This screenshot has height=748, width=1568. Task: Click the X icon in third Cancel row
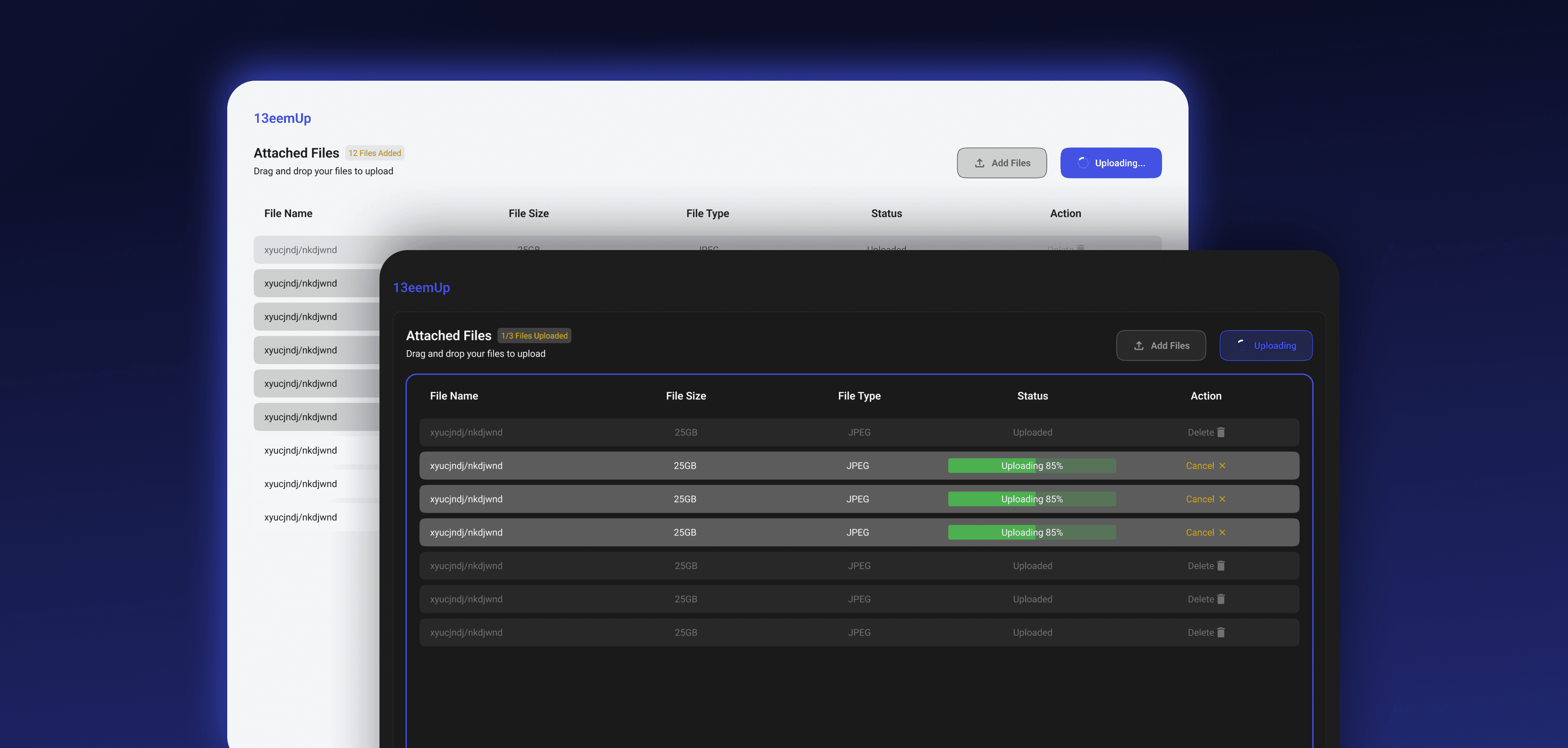pyautogui.click(x=1222, y=532)
